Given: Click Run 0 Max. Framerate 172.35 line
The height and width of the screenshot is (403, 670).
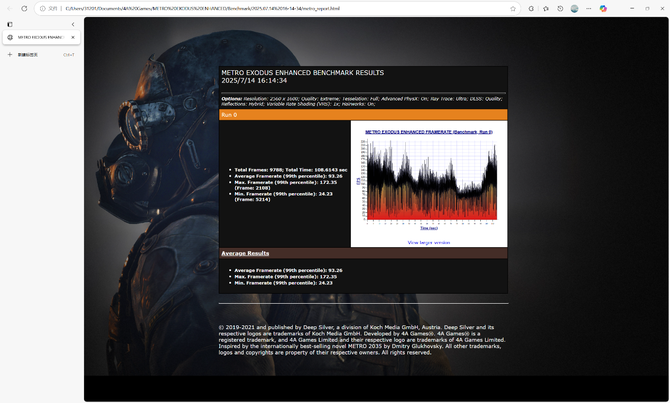Looking at the screenshot, I should (285, 185).
